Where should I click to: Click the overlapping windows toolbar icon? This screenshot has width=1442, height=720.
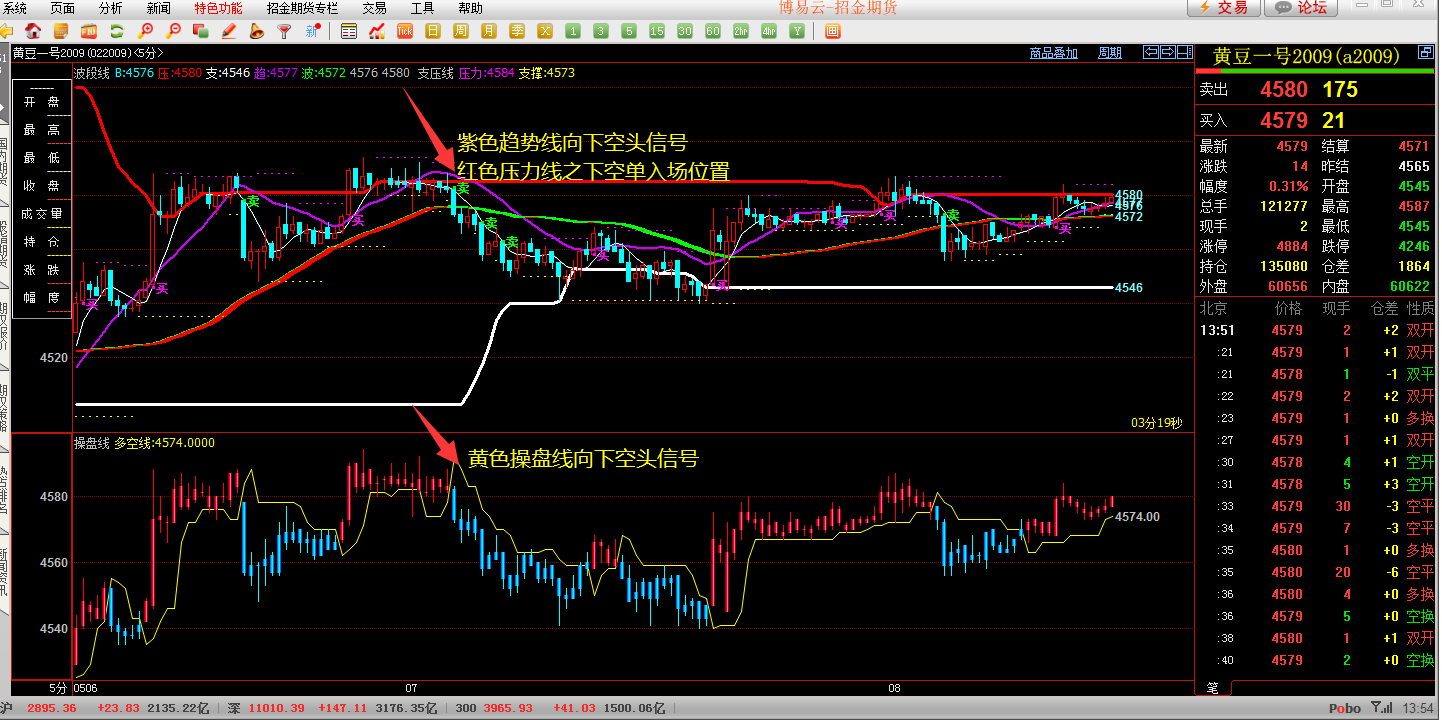click(x=201, y=31)
